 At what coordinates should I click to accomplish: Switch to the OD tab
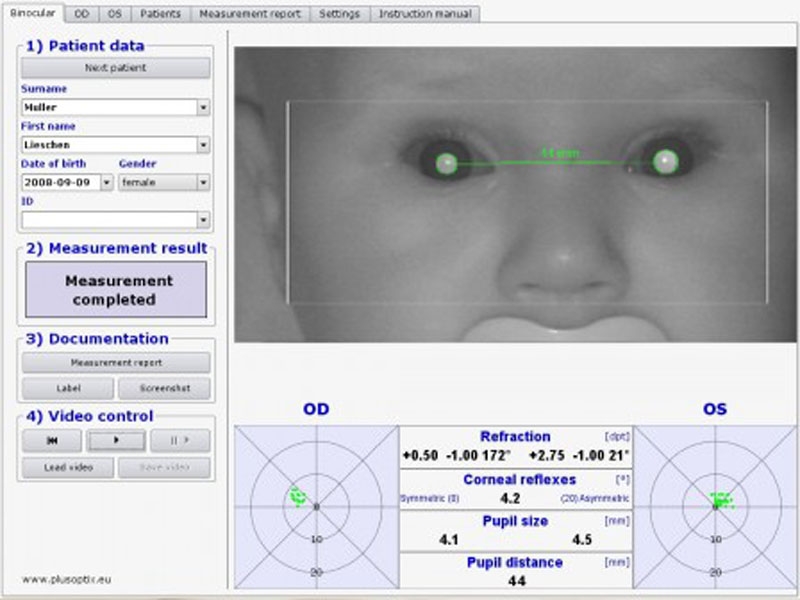82,14
